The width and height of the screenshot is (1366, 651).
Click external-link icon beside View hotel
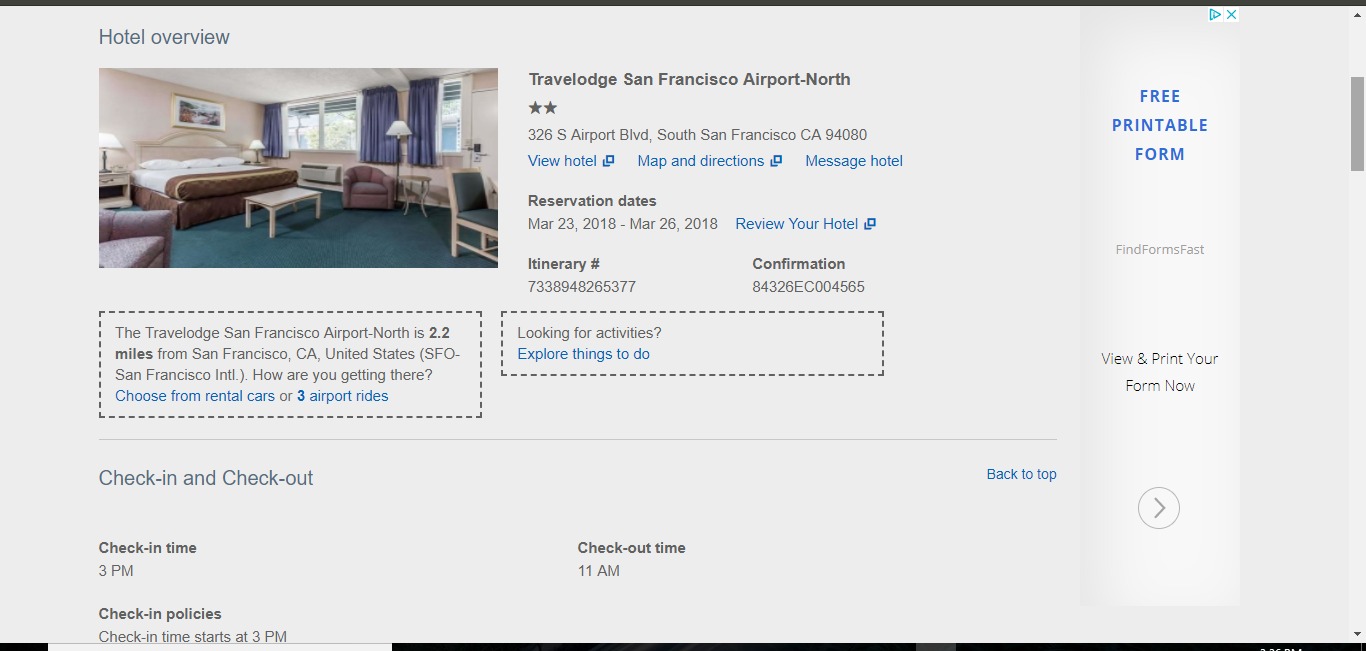pyautogui.click(x=609, y=161)
